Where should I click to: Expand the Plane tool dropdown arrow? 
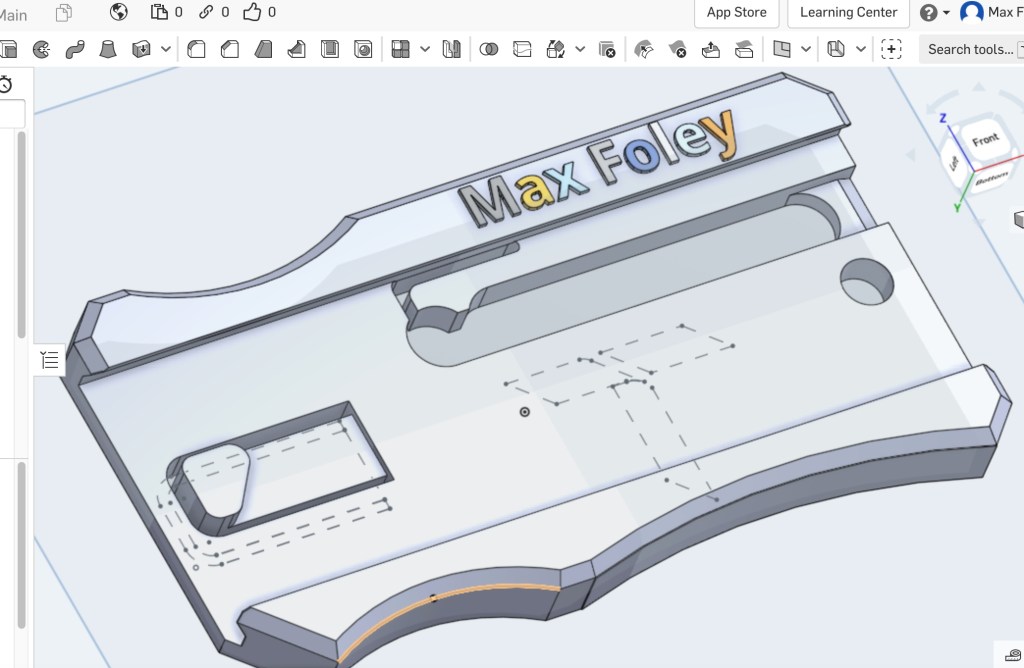point(806,49)
